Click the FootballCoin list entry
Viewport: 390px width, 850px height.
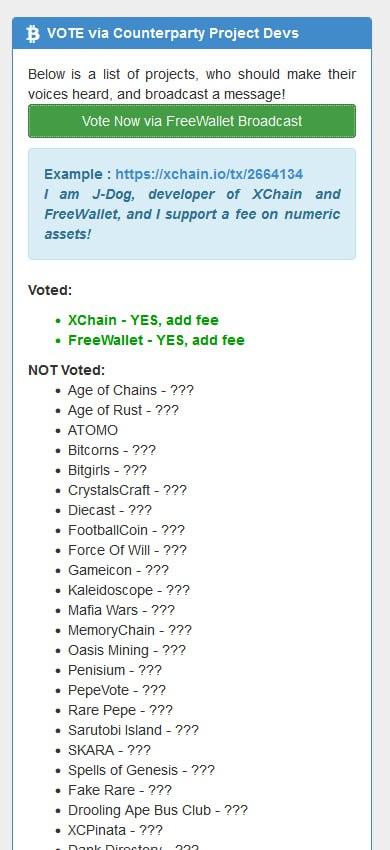[x=126, y=530]
